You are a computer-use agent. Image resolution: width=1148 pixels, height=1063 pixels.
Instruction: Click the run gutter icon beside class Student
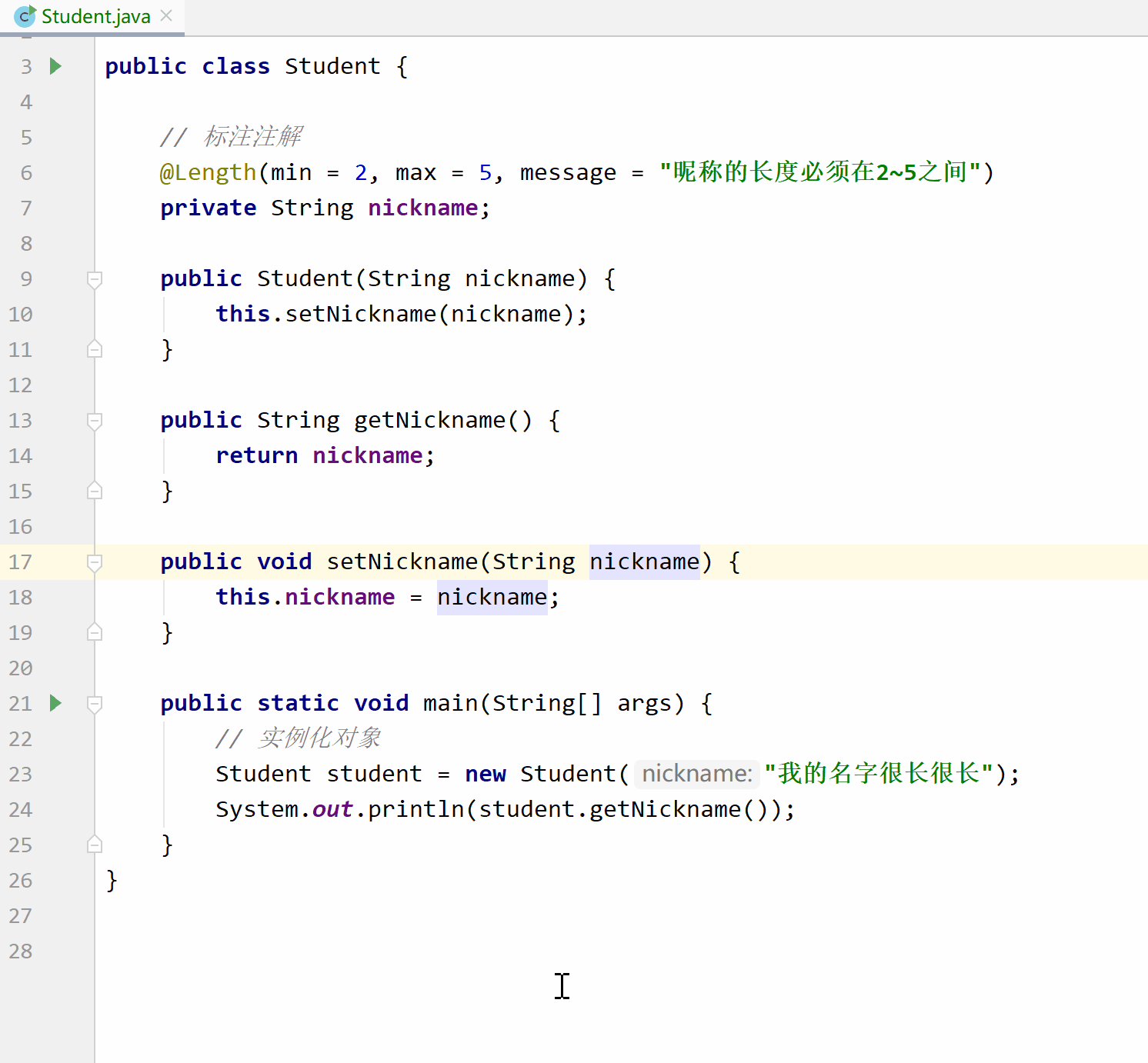pyautogui.click(x=55, y=66)
